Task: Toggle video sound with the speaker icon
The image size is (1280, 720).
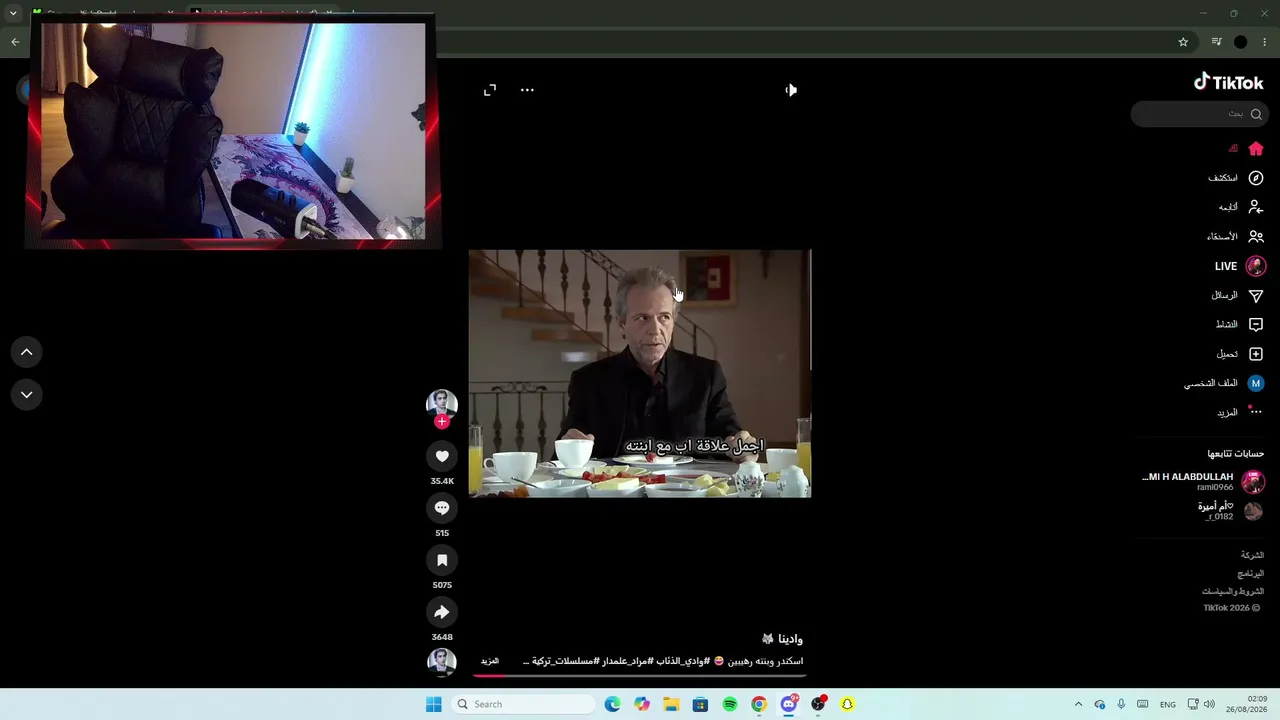Action: coord(791,90)
